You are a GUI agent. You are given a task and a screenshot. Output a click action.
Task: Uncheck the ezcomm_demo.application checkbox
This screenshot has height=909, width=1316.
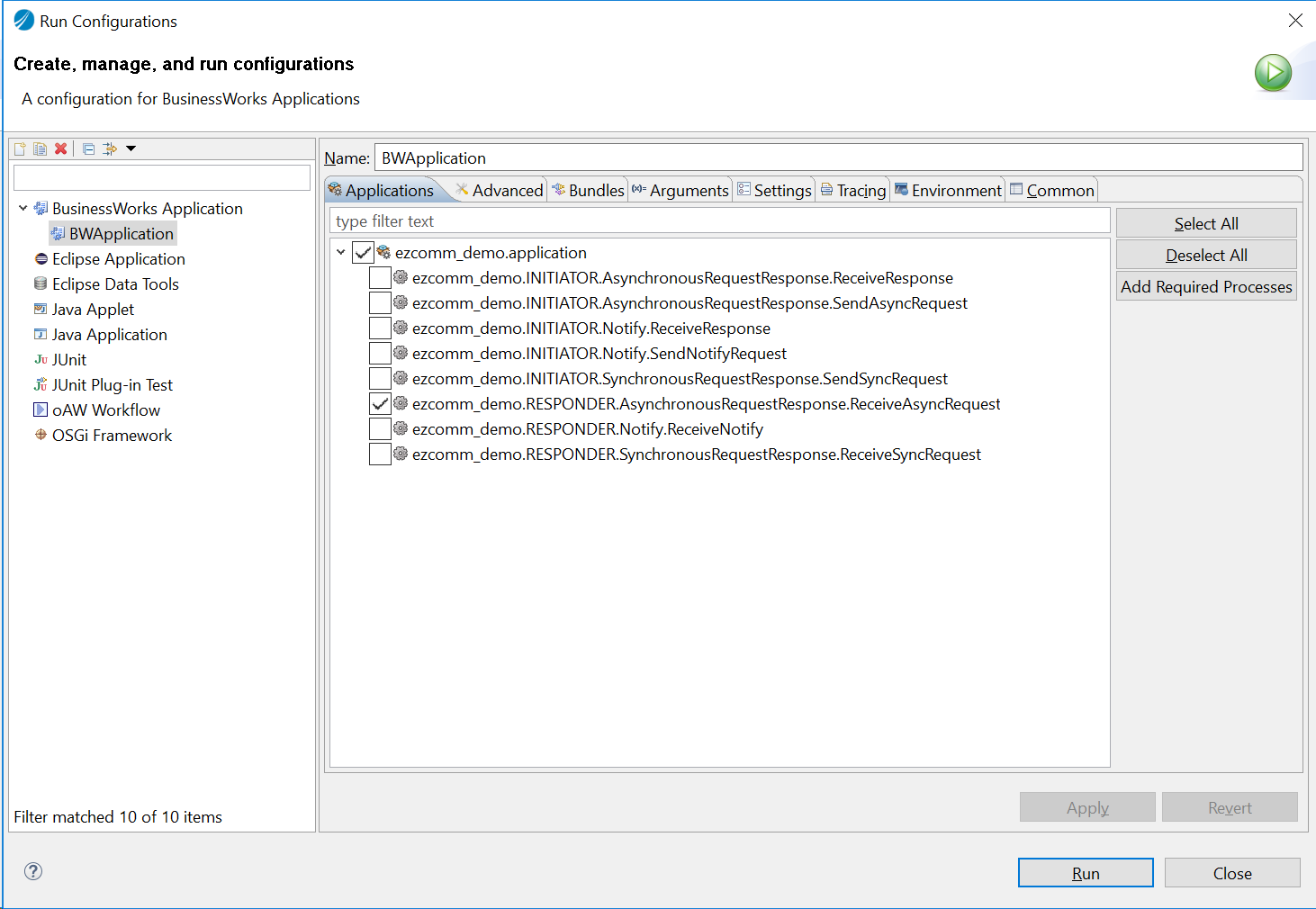363,253
